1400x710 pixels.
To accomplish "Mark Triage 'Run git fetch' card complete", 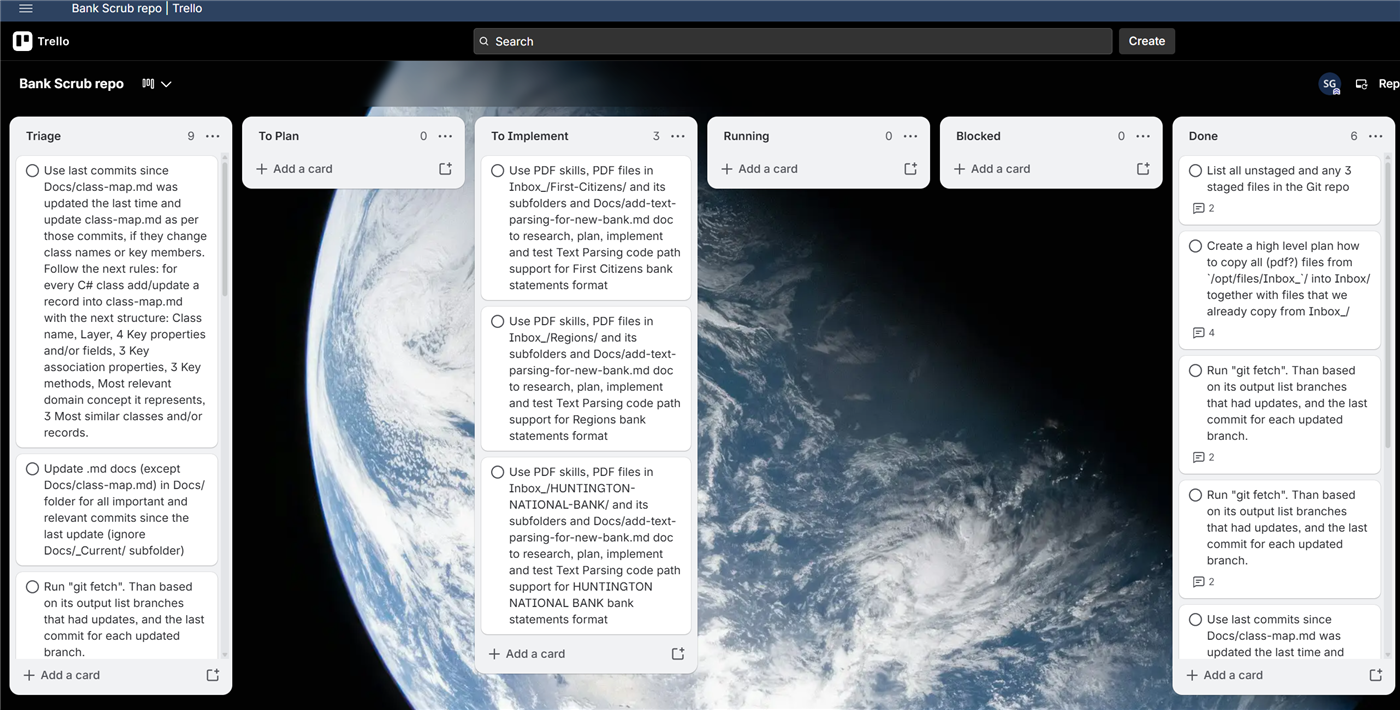I will click(32, 587).
